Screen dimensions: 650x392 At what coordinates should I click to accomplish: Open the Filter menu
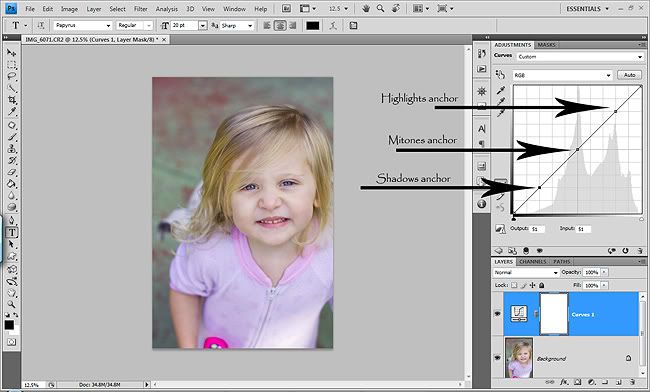tap(141, 9)
